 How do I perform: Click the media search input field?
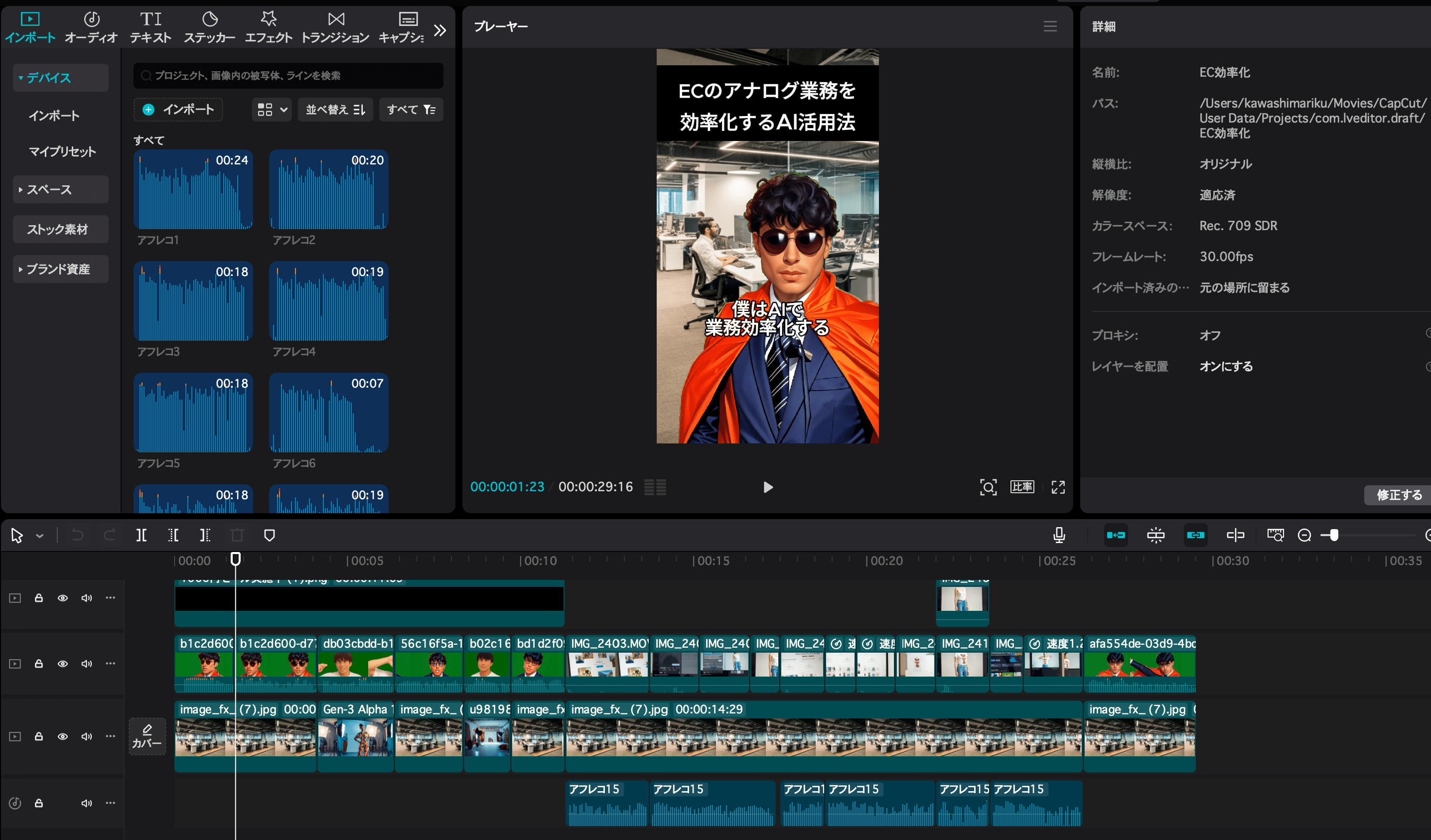(288, 76)
